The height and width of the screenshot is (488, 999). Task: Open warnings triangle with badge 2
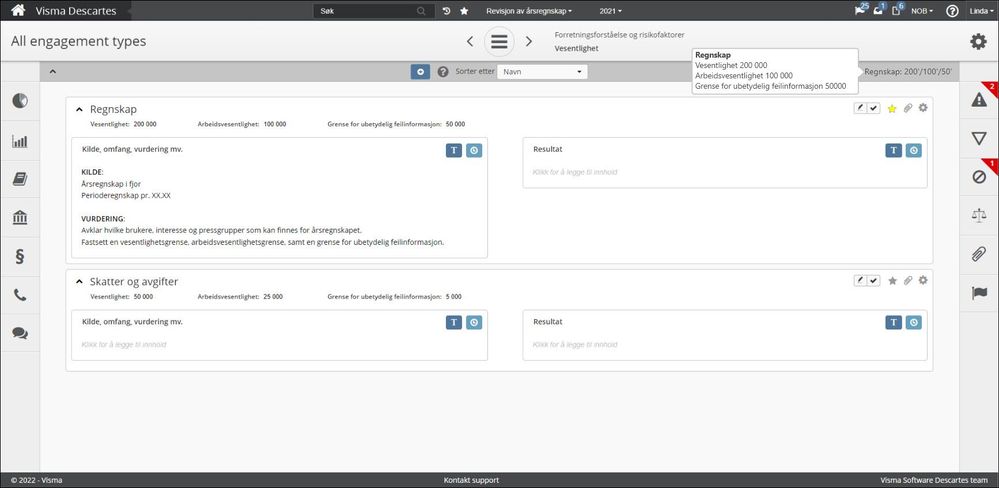[979, 99]
